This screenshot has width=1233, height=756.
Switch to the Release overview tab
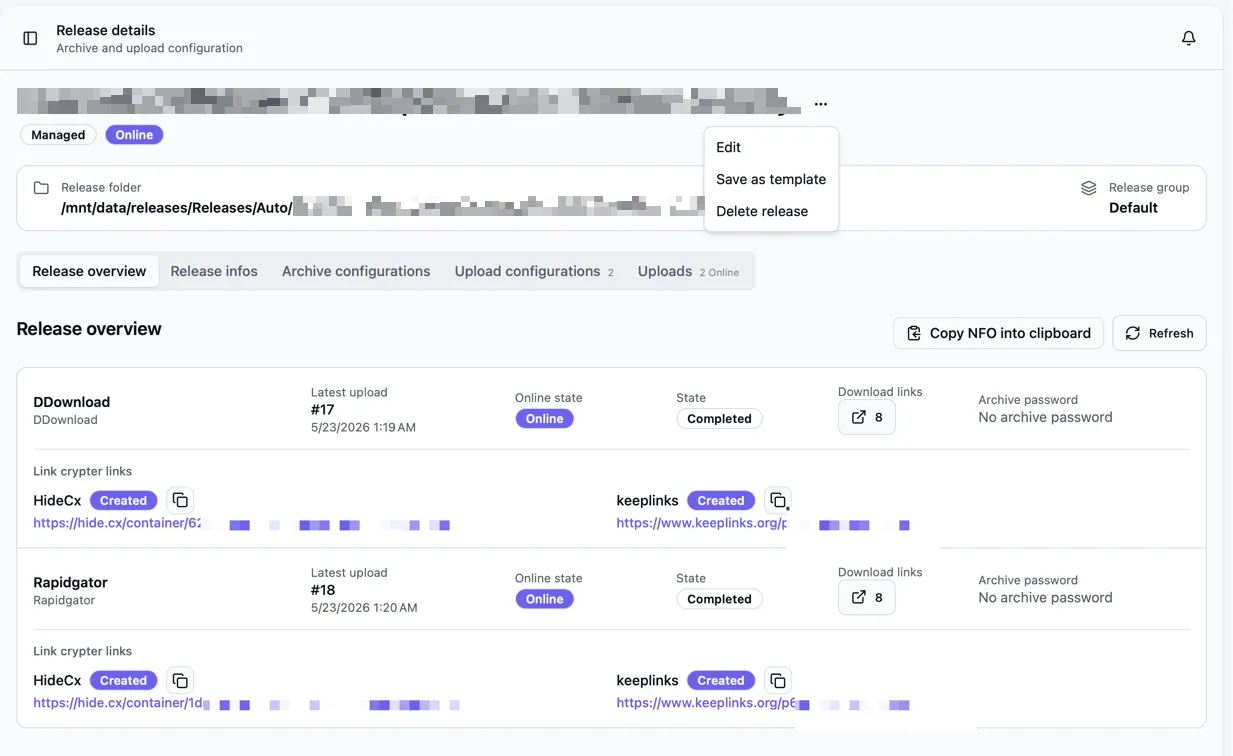[x=89, y=271]
